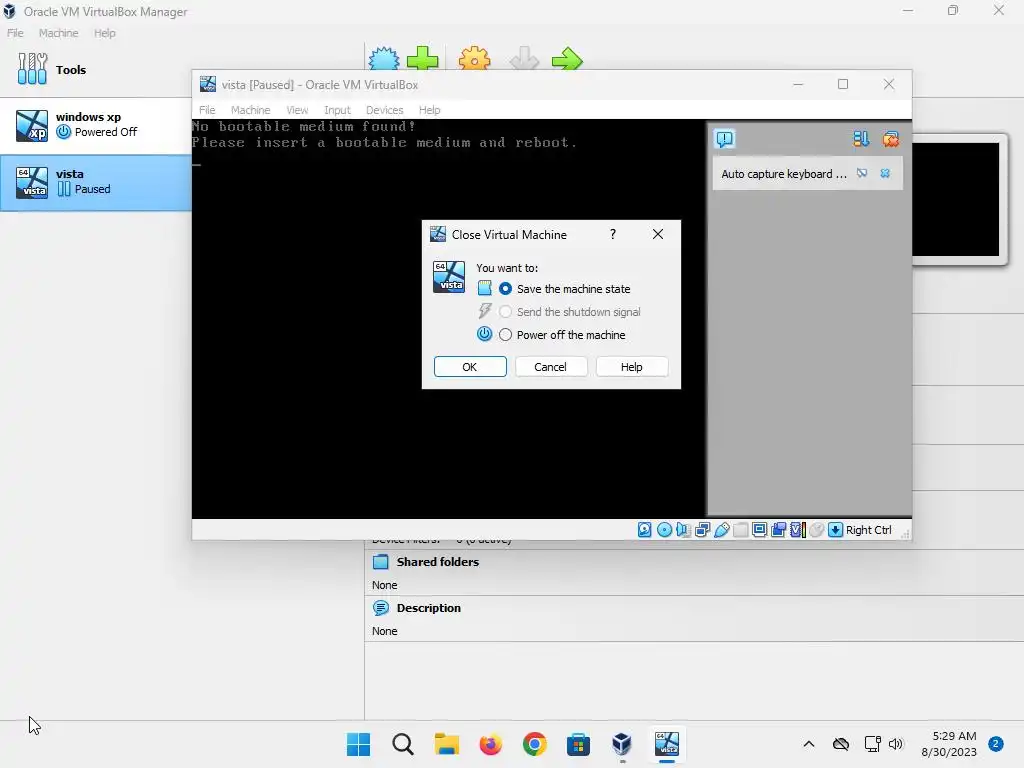Delete all notifications icon in VM panel
The image size is (1024, 768).
890,139
